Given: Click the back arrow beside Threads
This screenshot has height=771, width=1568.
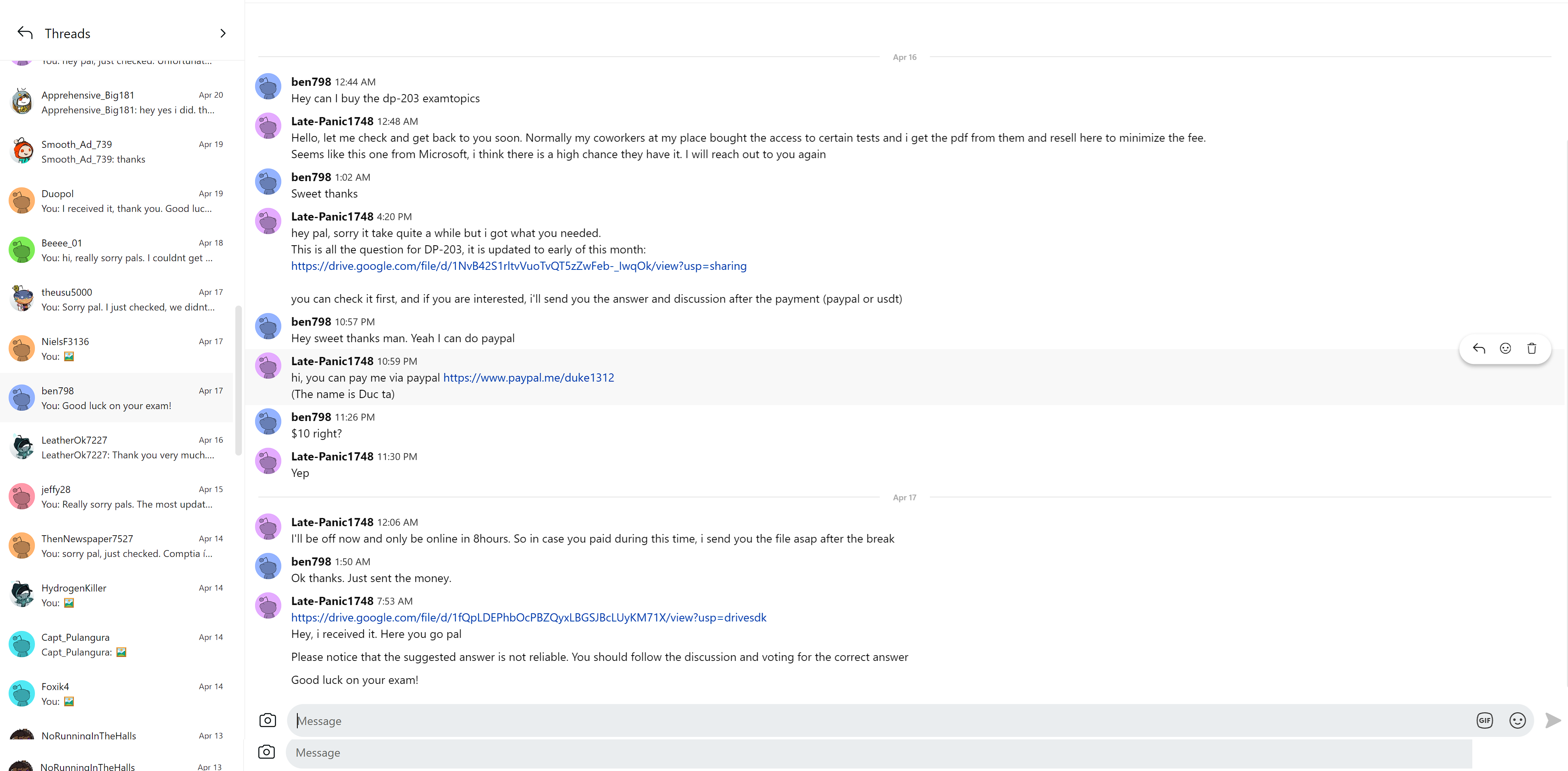Looking at the screenshot, I should [x=25, y=33].
